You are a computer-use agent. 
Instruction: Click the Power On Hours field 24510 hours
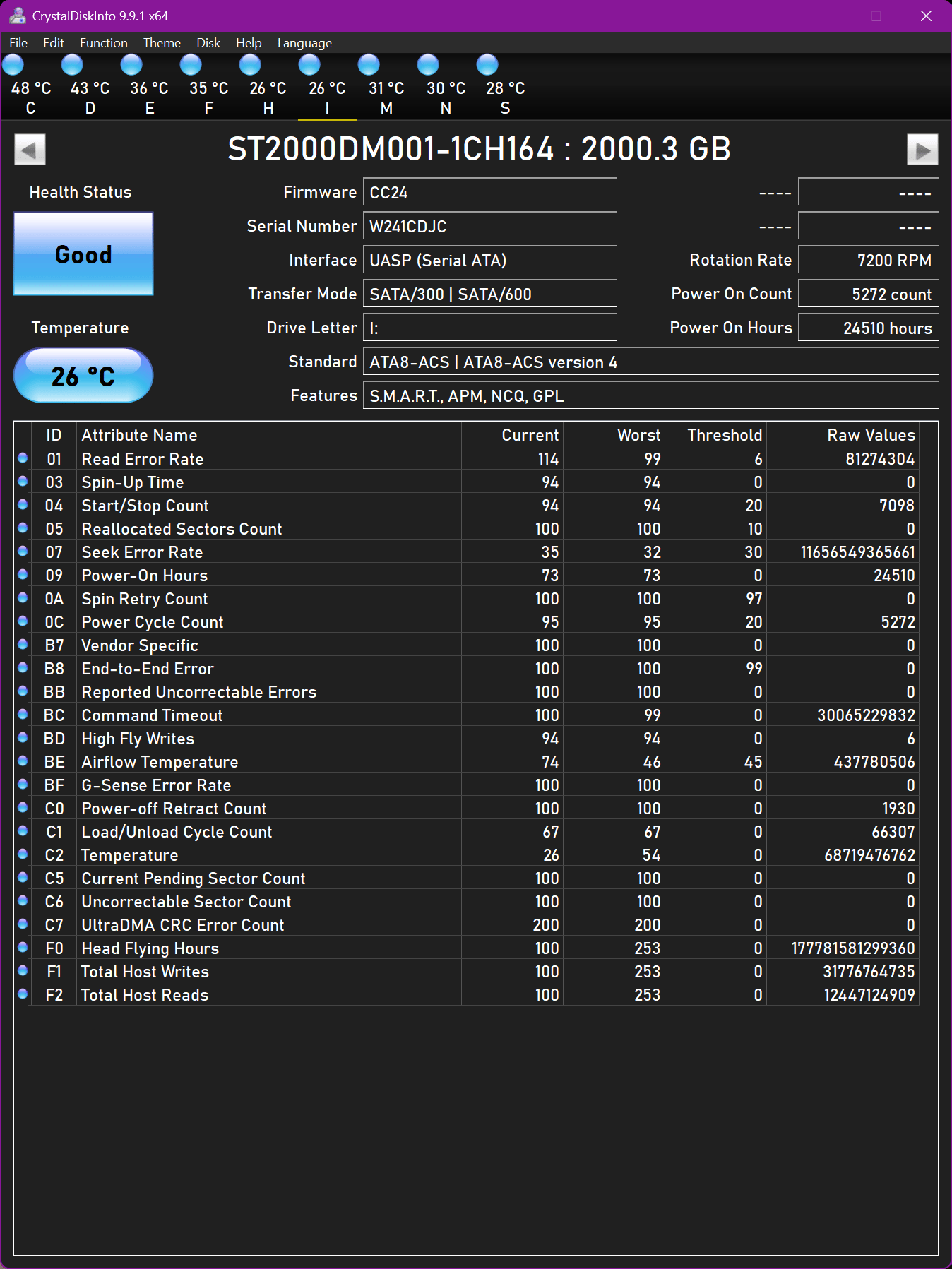(869, 328)
